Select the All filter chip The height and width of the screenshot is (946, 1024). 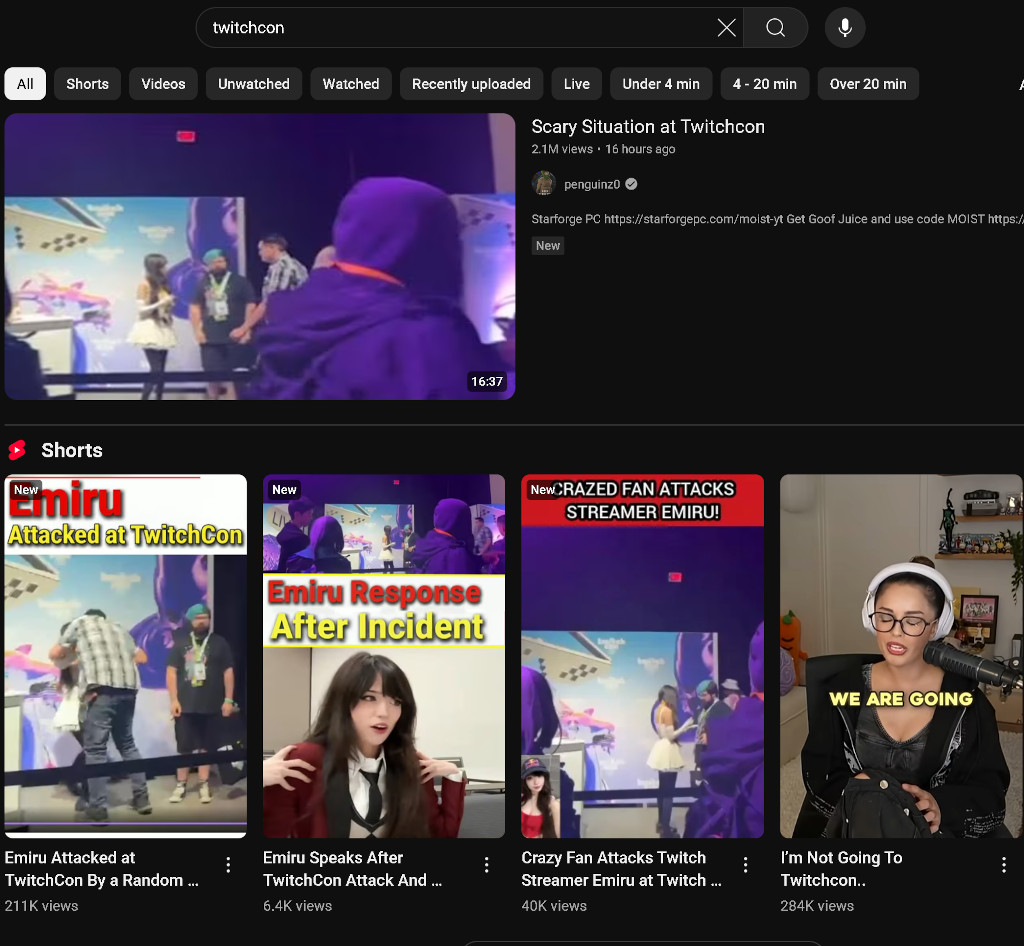point(25,84)
